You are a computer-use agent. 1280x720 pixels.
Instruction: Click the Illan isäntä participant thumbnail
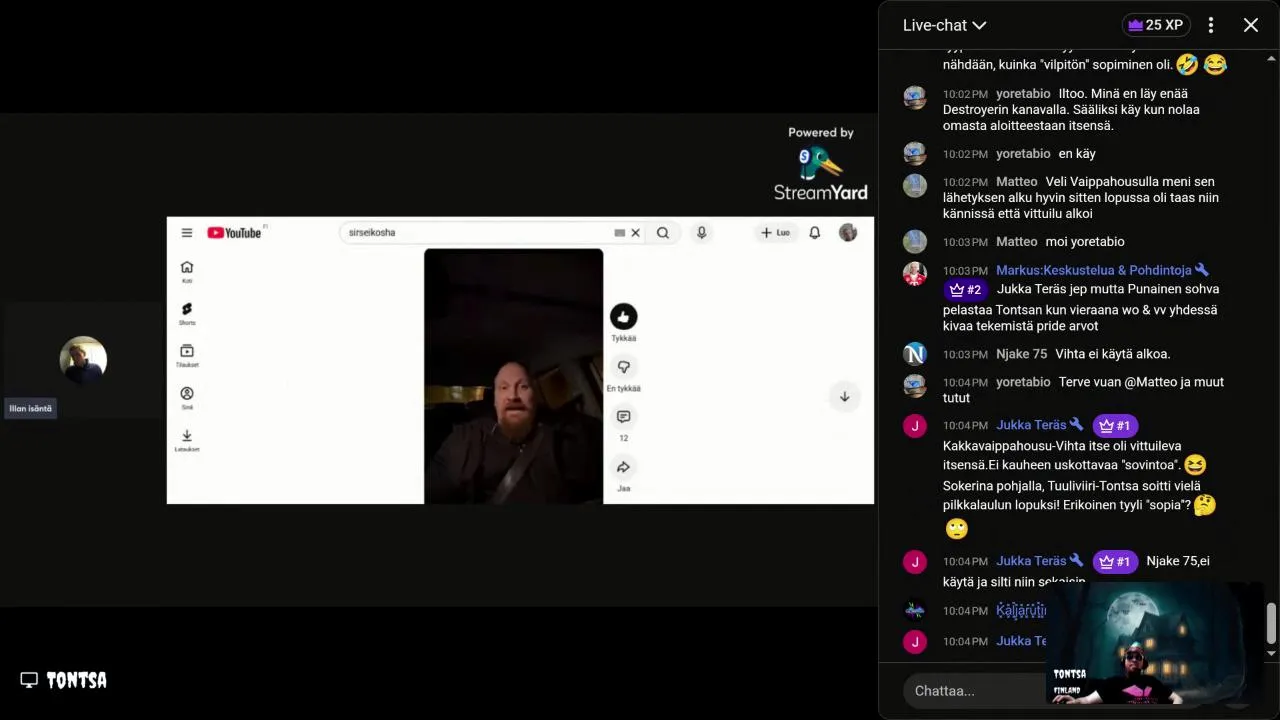[x=83, y=360]
